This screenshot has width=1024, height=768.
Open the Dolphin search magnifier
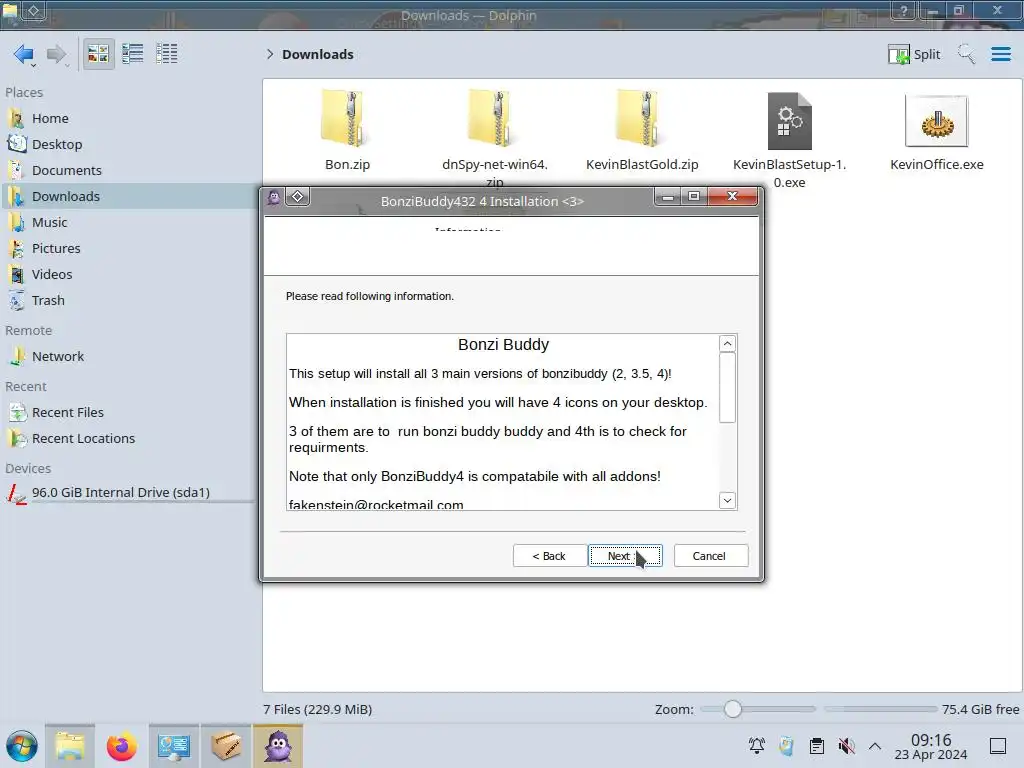coord(966,54)
